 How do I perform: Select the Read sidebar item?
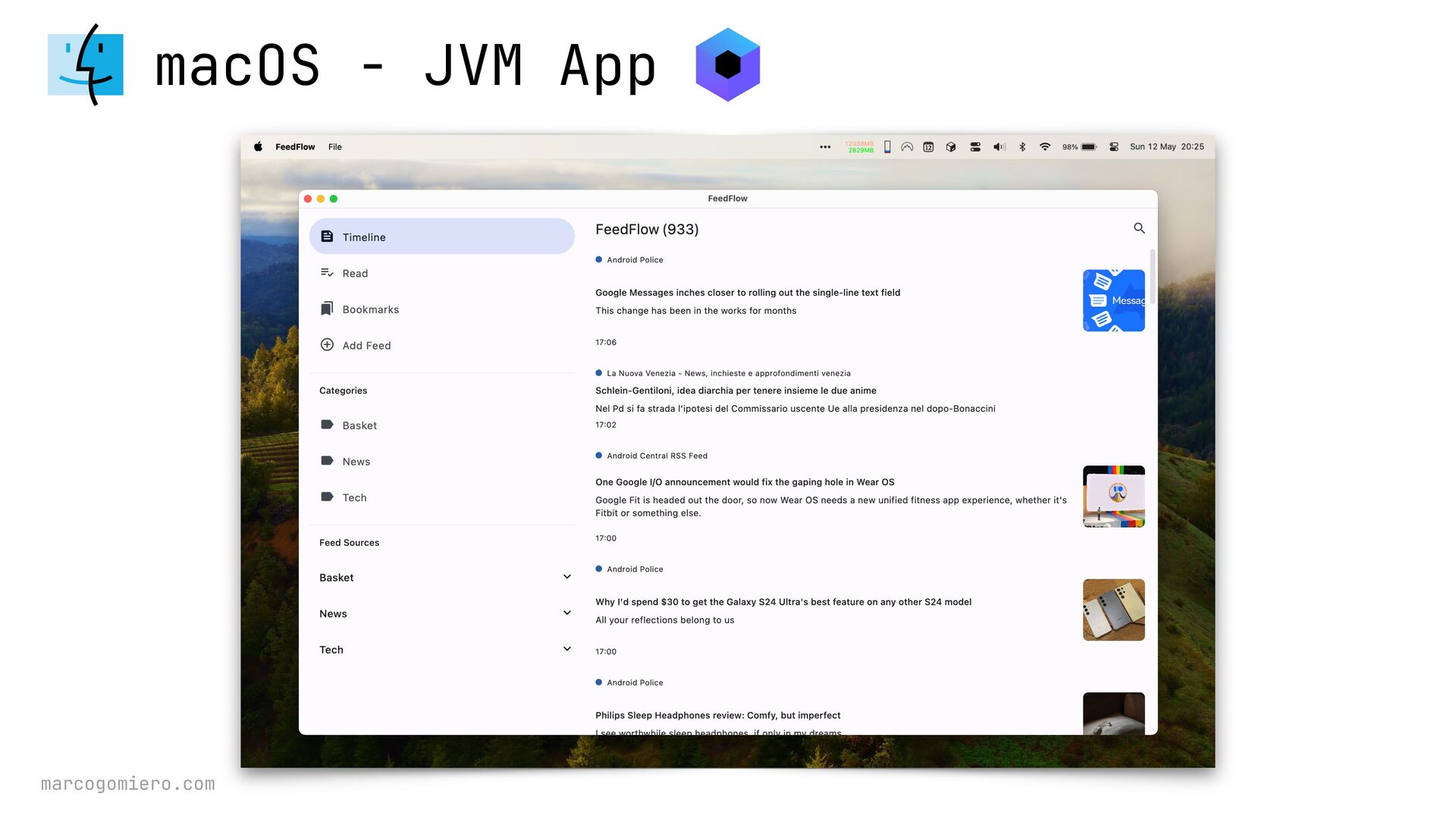442,273
